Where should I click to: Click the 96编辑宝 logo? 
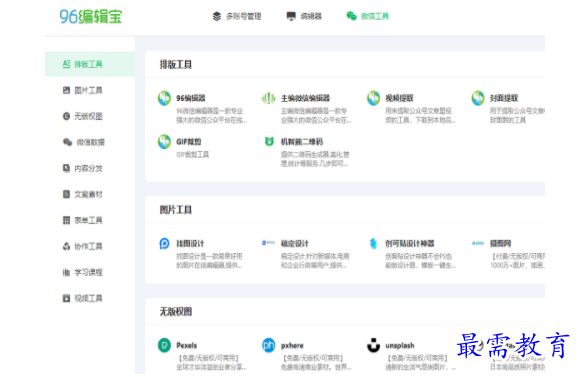(91, 17)
